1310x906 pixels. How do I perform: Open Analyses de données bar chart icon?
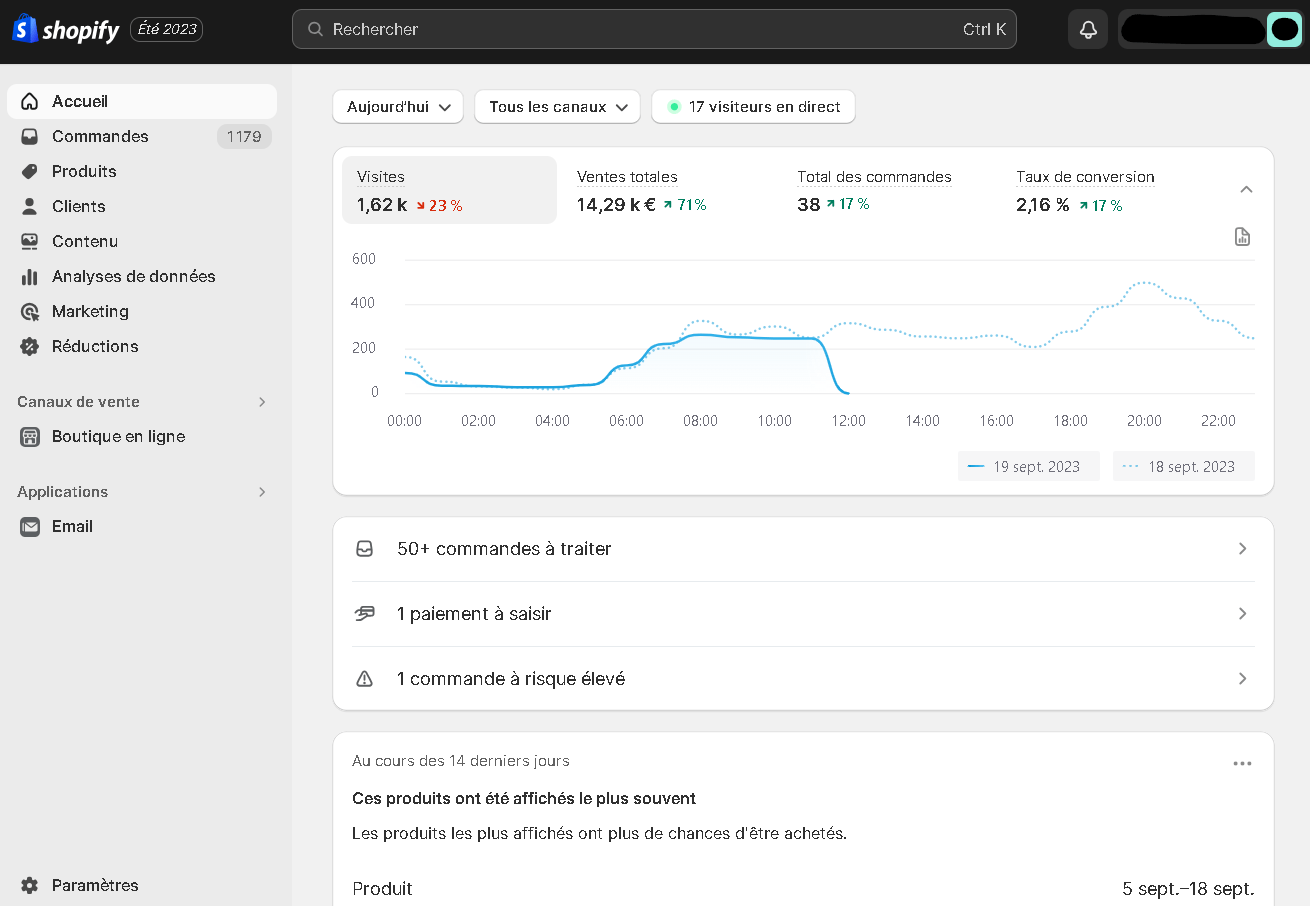(x=30, y=277)
